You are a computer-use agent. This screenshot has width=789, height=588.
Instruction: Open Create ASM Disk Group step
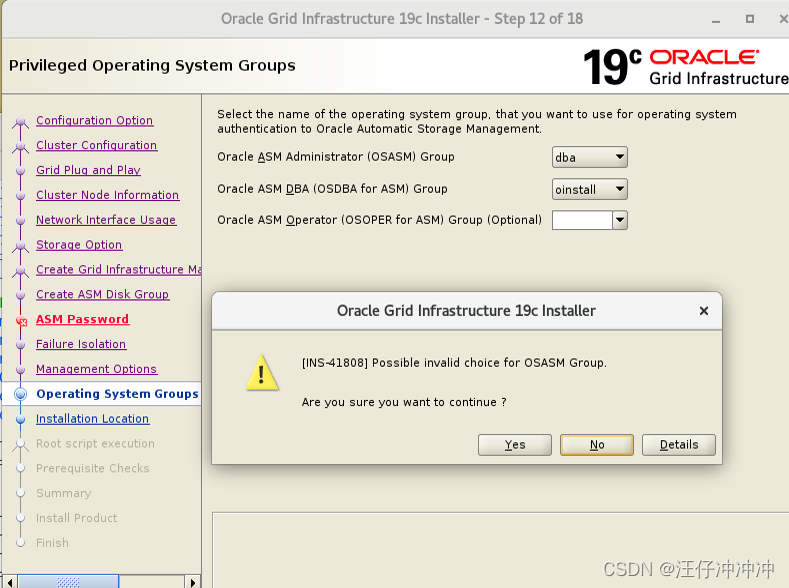click(x=103, y=294)
